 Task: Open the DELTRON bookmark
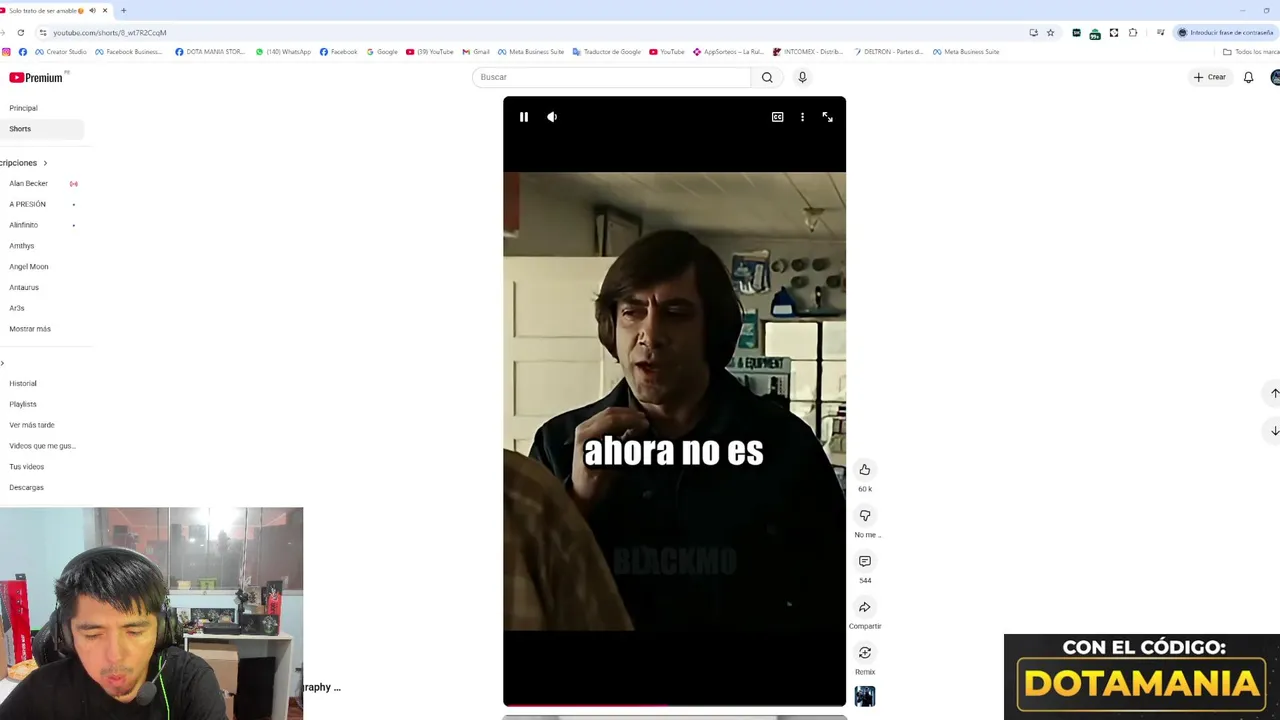(x=888, y=52)
